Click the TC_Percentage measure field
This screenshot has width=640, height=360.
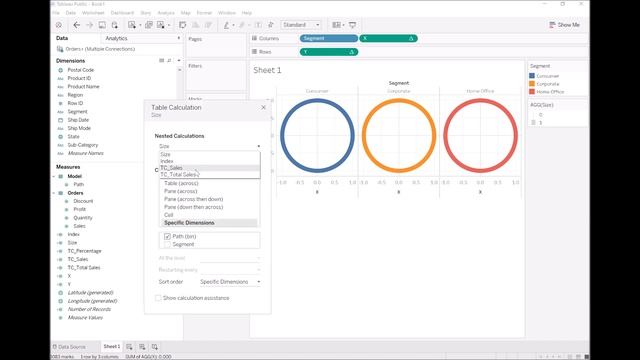click(84, 251)
